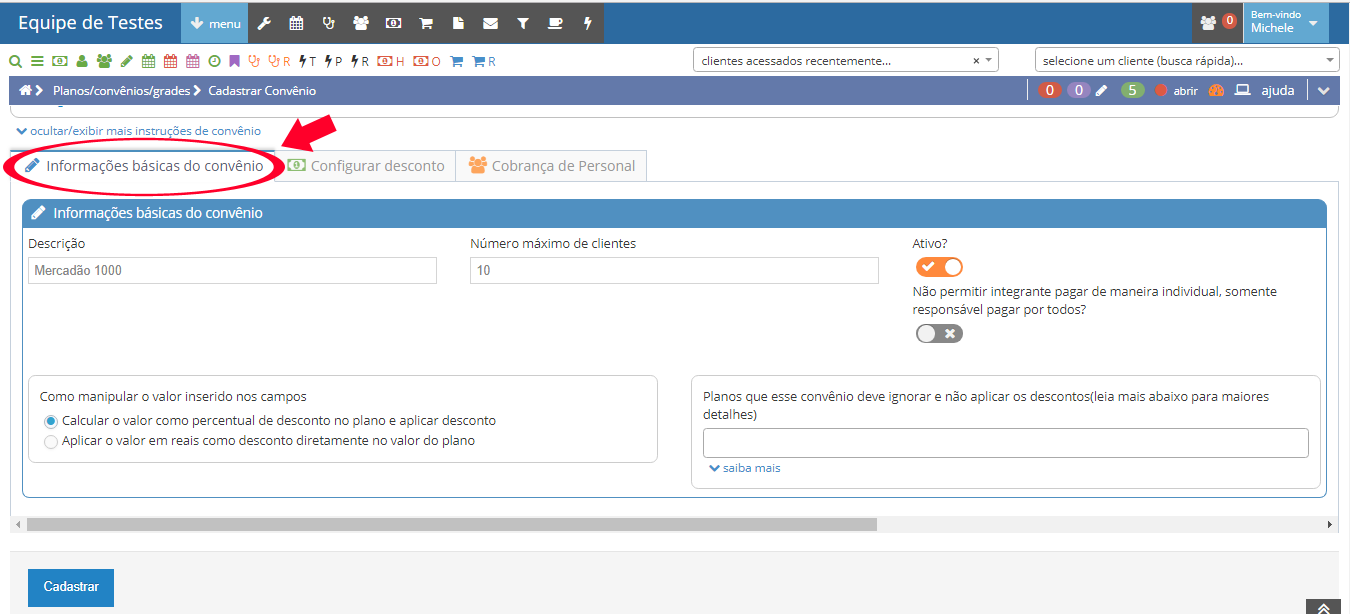Image resolution: width=1350 pixels, height=614 pixels.
Task: Click the purple bookmark icon
Action: (x=234, y=61)
